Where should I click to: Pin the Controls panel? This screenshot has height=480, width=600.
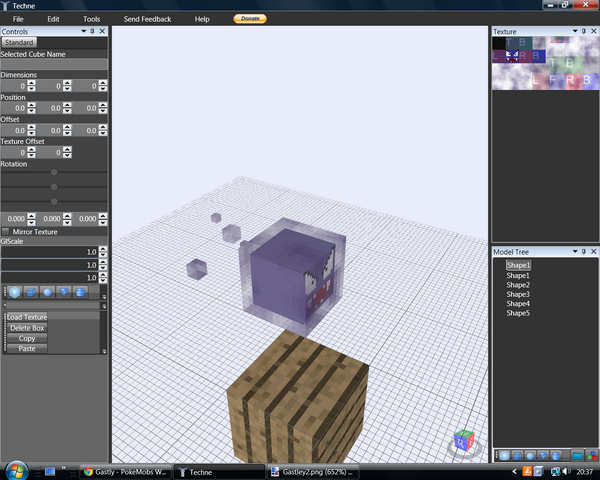92,31
